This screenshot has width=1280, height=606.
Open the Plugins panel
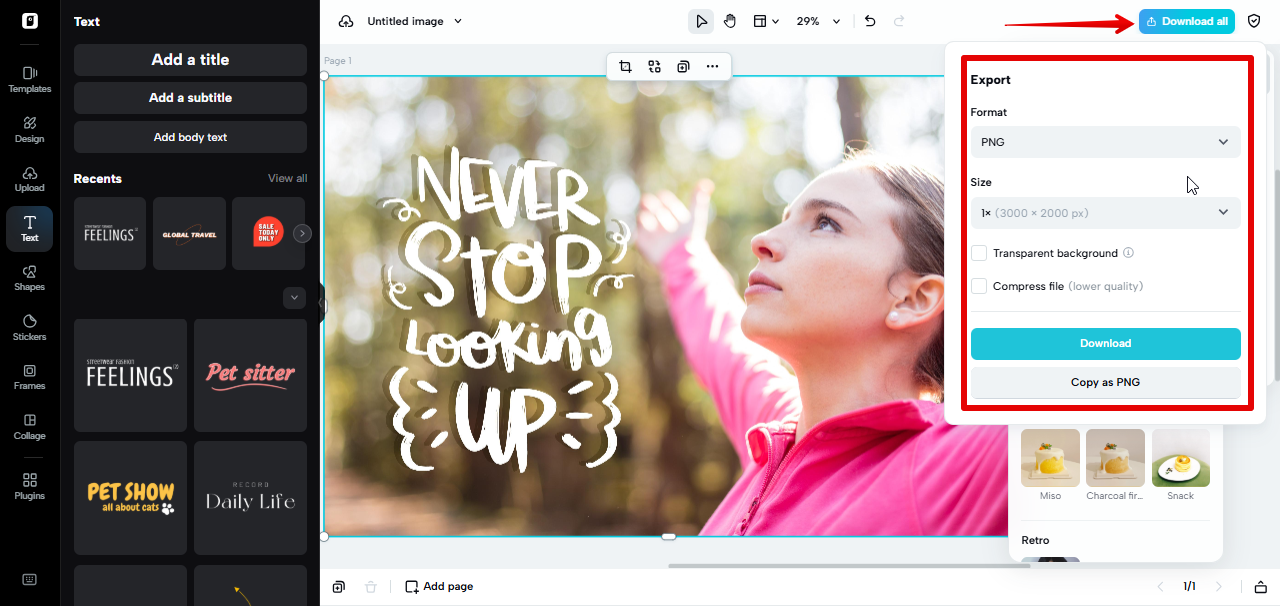pyautogui.click(x=29, y=487)
